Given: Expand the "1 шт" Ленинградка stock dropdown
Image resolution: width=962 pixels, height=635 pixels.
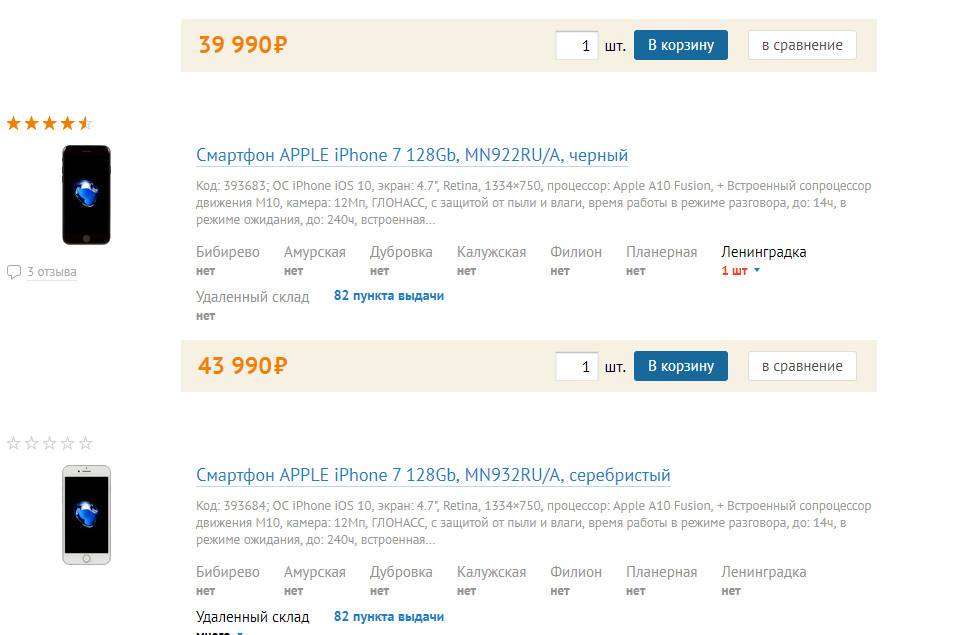Looking at the screenshot, I should (x=756, y=271).
